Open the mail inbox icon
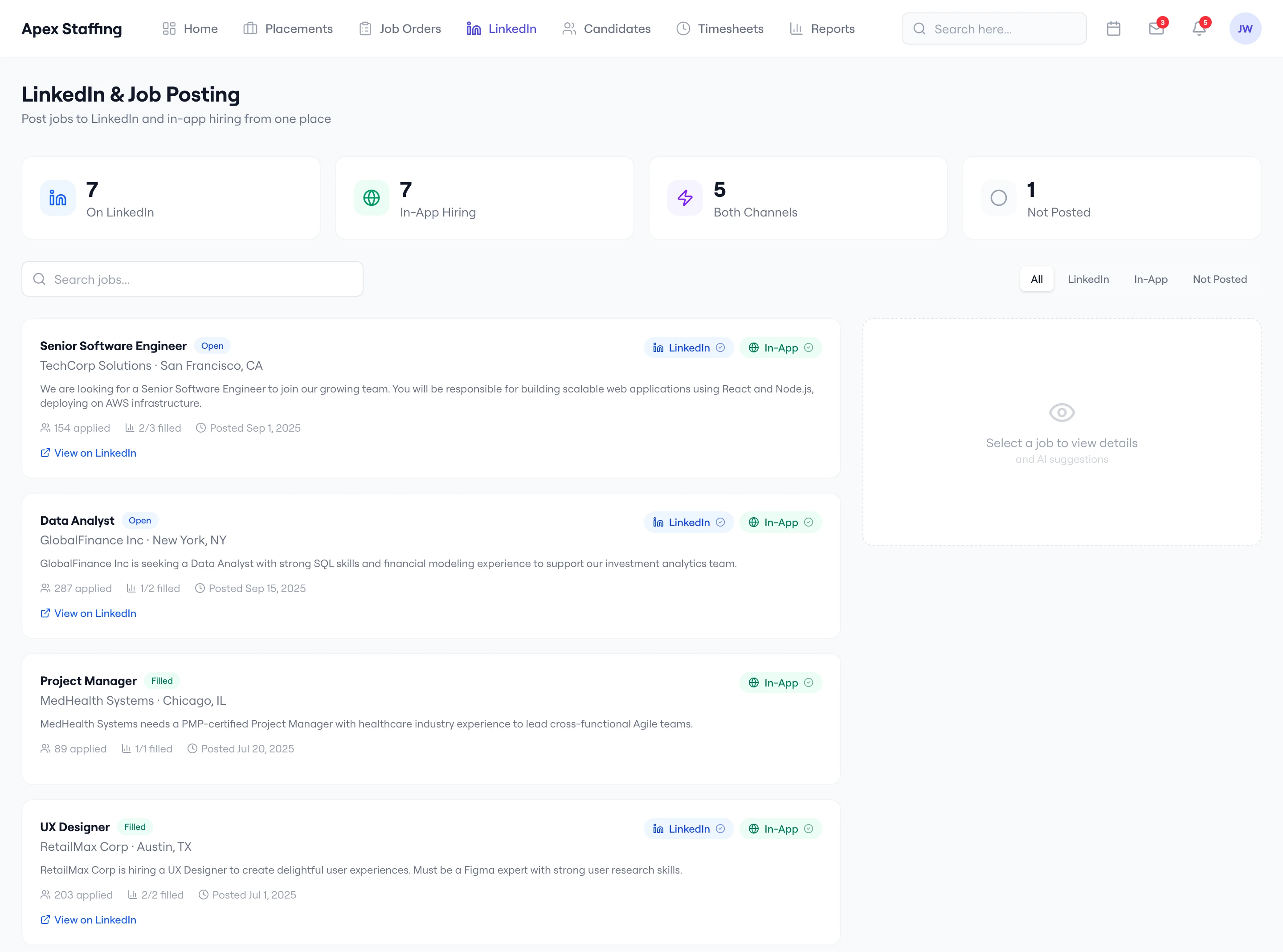Viewport: 1283px width, 952px height. tap(1156, 29)
